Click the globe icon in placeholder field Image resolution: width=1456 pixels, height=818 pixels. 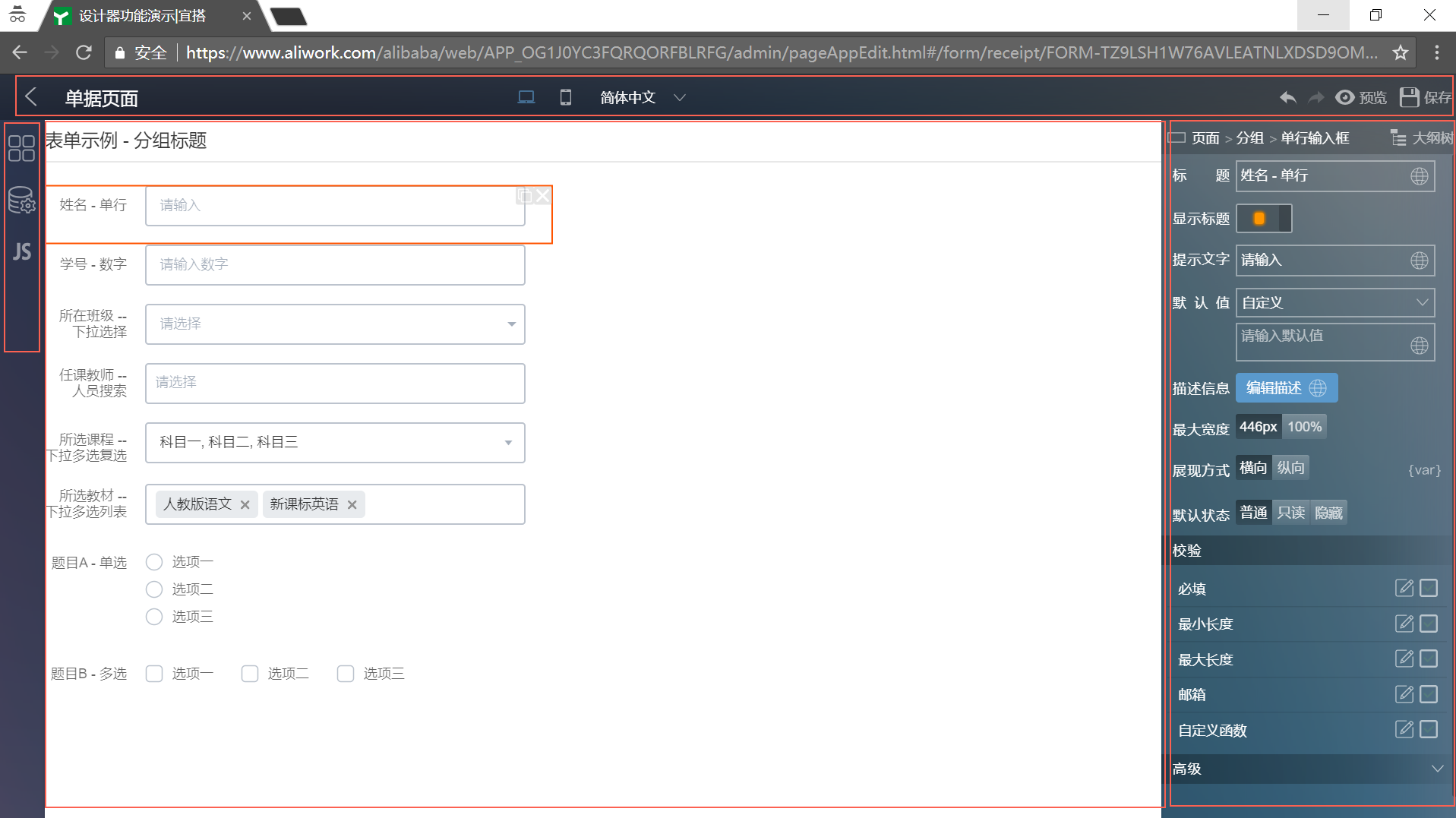coord(1419,261)
